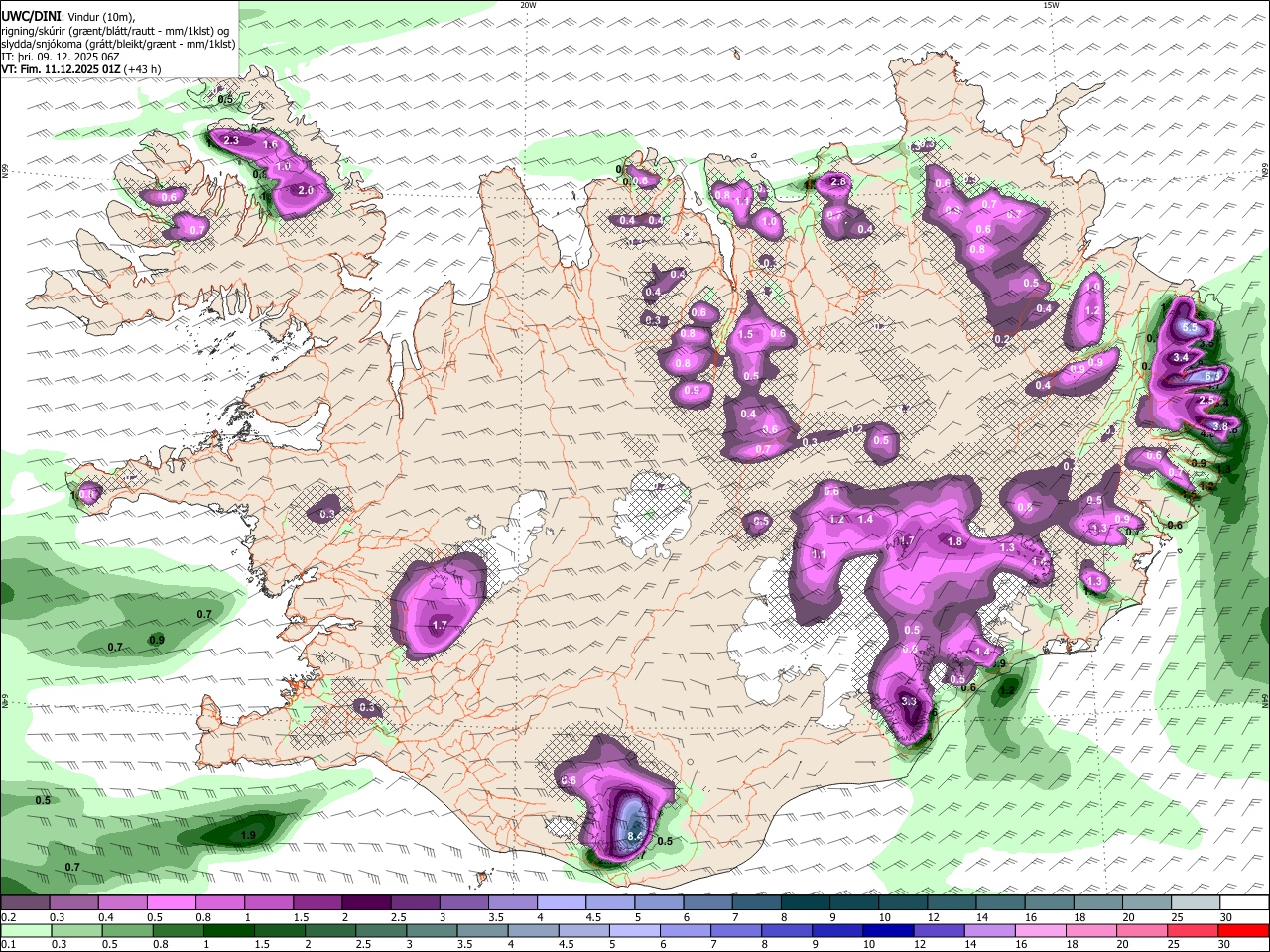Pick the pale grey swatch labeled 25 in top row

coord(1196,903)
